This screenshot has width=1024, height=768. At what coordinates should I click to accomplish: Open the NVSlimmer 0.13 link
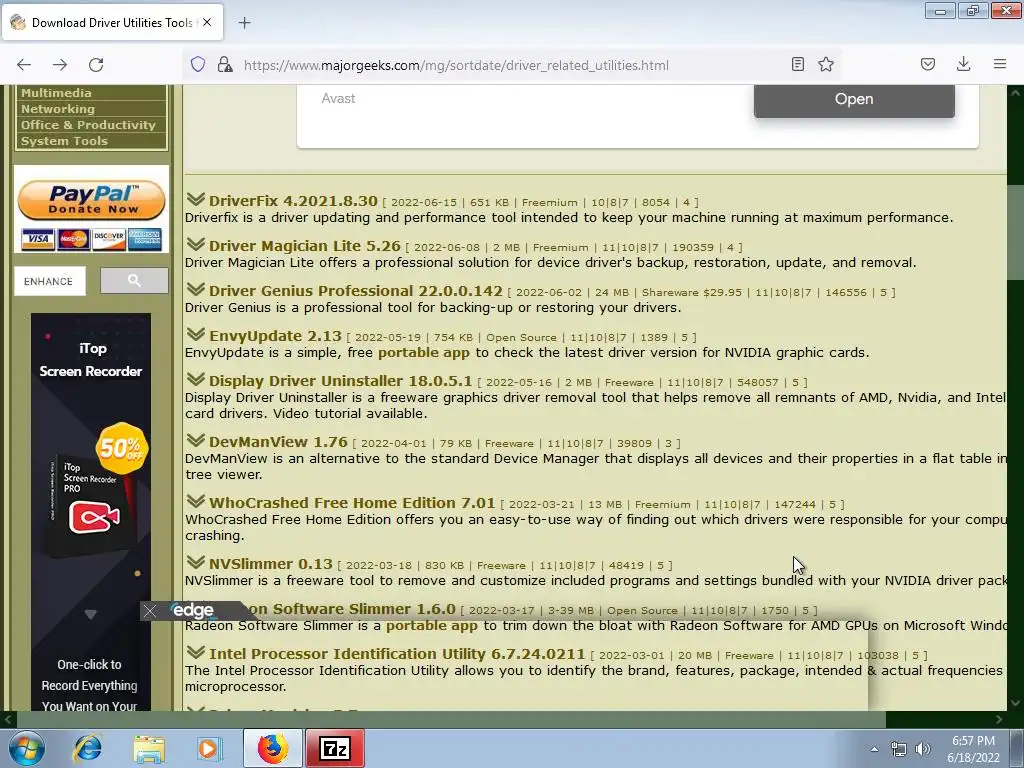[x=270, y=564]
